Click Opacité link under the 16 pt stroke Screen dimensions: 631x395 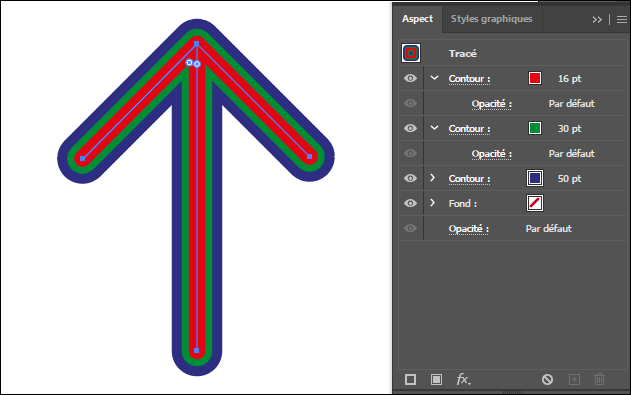point(492,104)
